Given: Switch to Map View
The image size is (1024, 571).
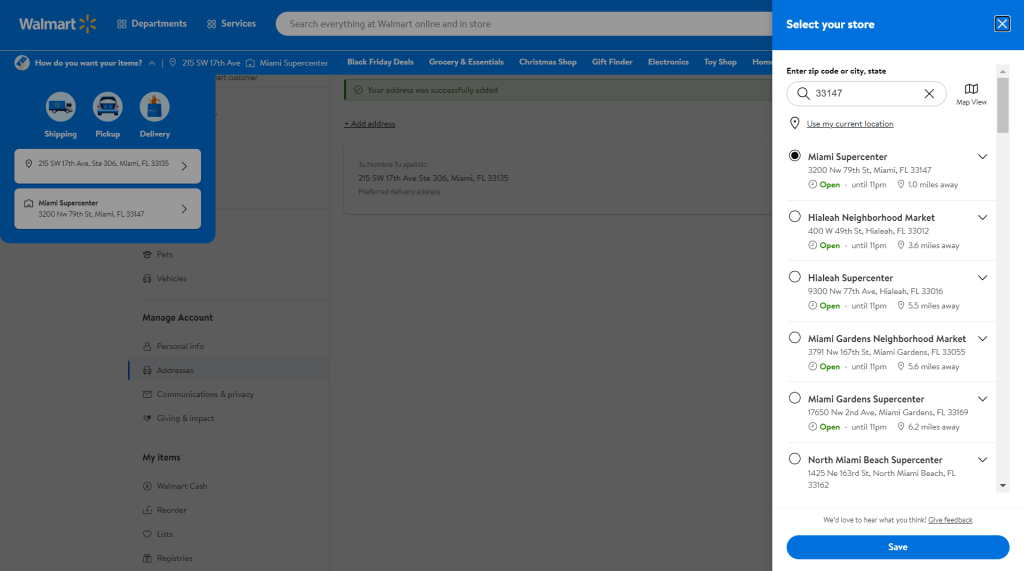Looking at the screenshot, I should [971, 94].
